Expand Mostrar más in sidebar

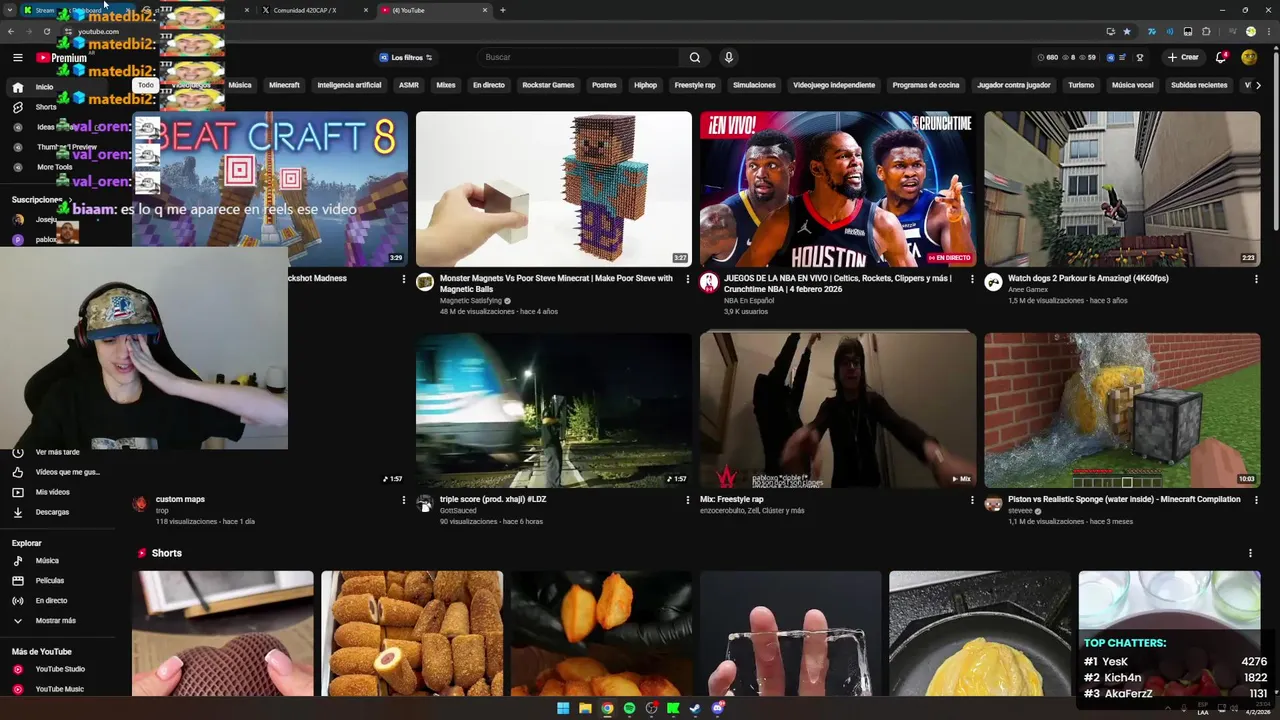pyautogui.click(x=55, y=621)
